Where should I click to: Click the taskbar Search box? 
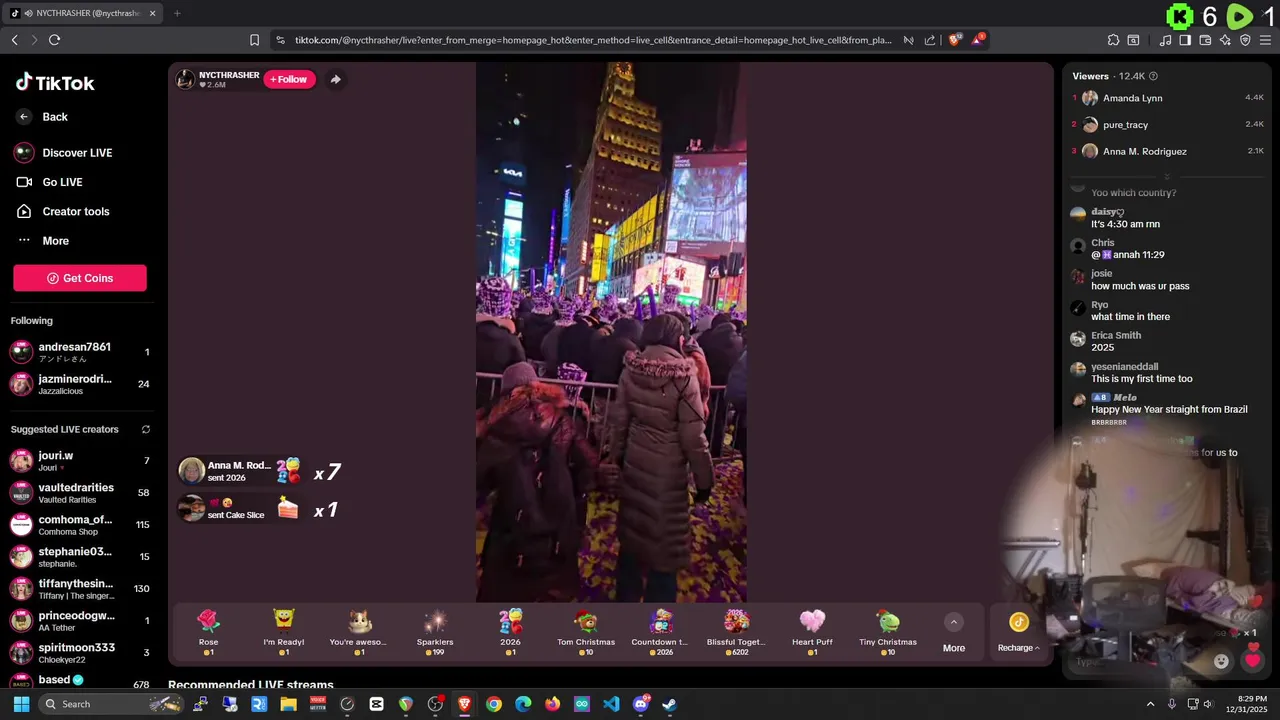(110, 704)
